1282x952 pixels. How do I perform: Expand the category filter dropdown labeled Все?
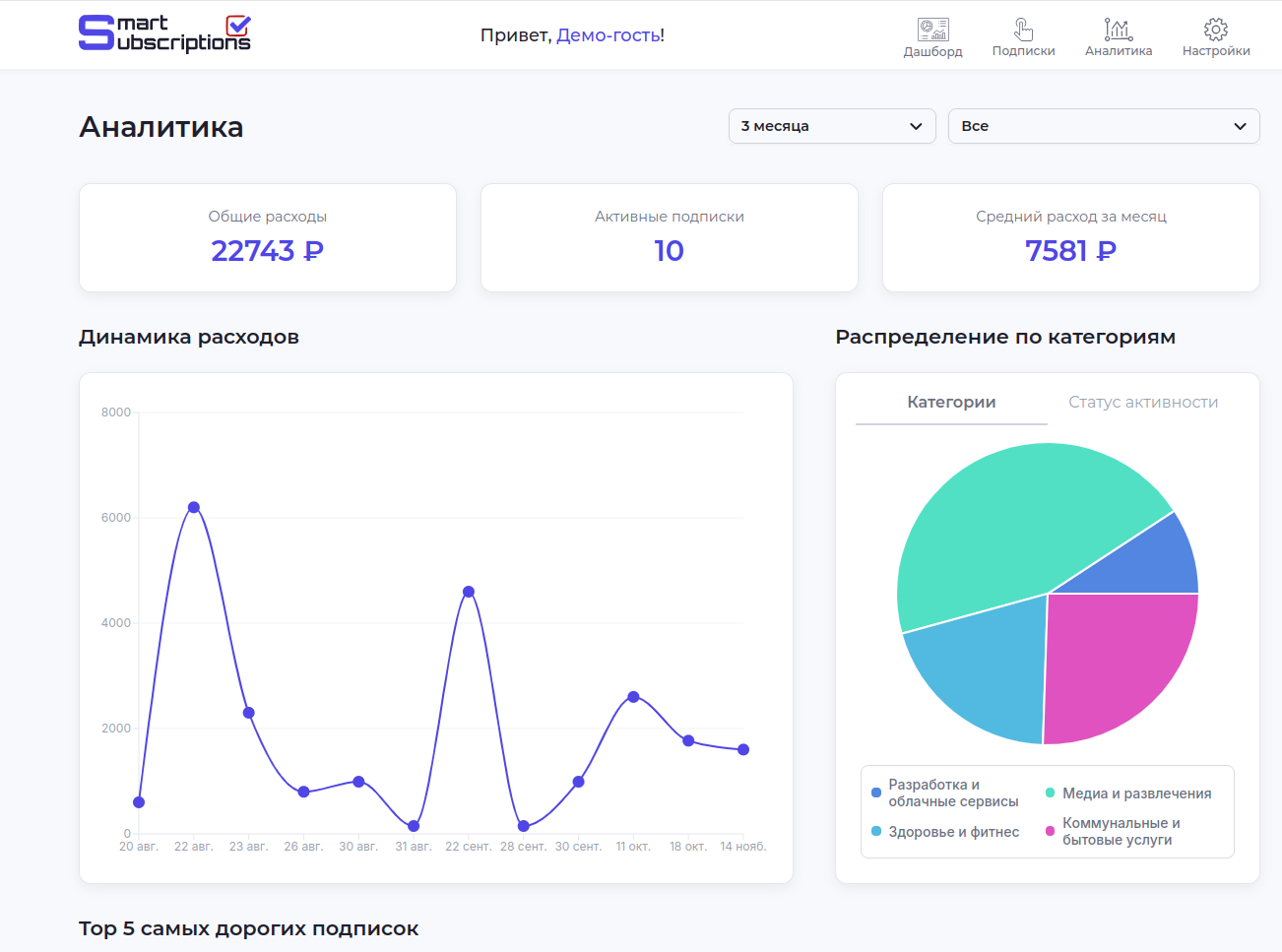click(x=1103, y=126)
